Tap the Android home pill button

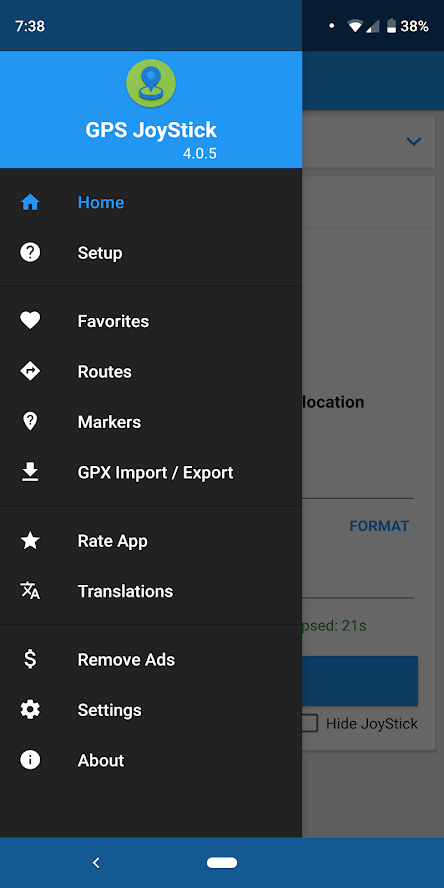pyautogui.click(x=222, y=863)
